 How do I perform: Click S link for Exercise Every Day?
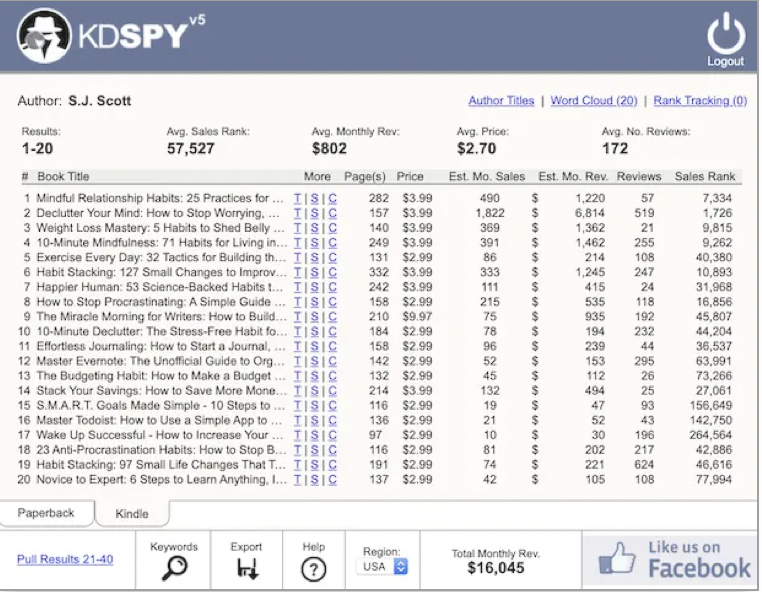[x=314, y=258]
